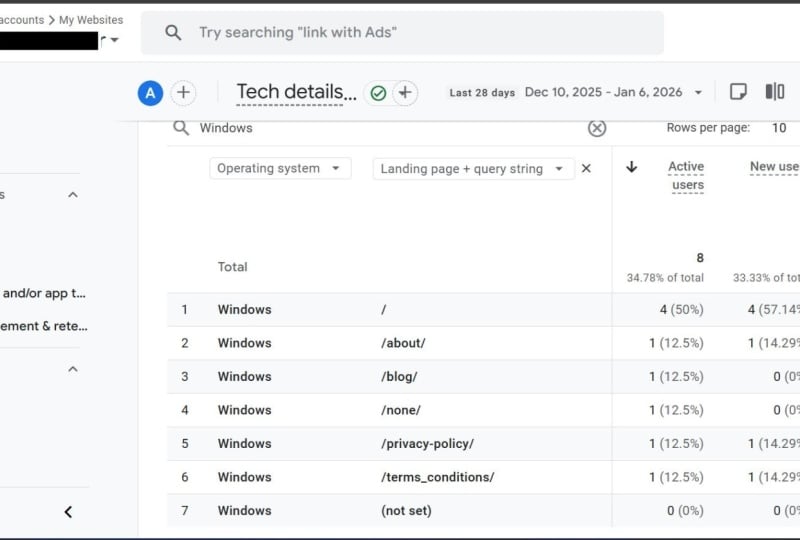Screen dimensions: 800x540
Task: Change rows per page value 10
Action: tap(779, 128)
